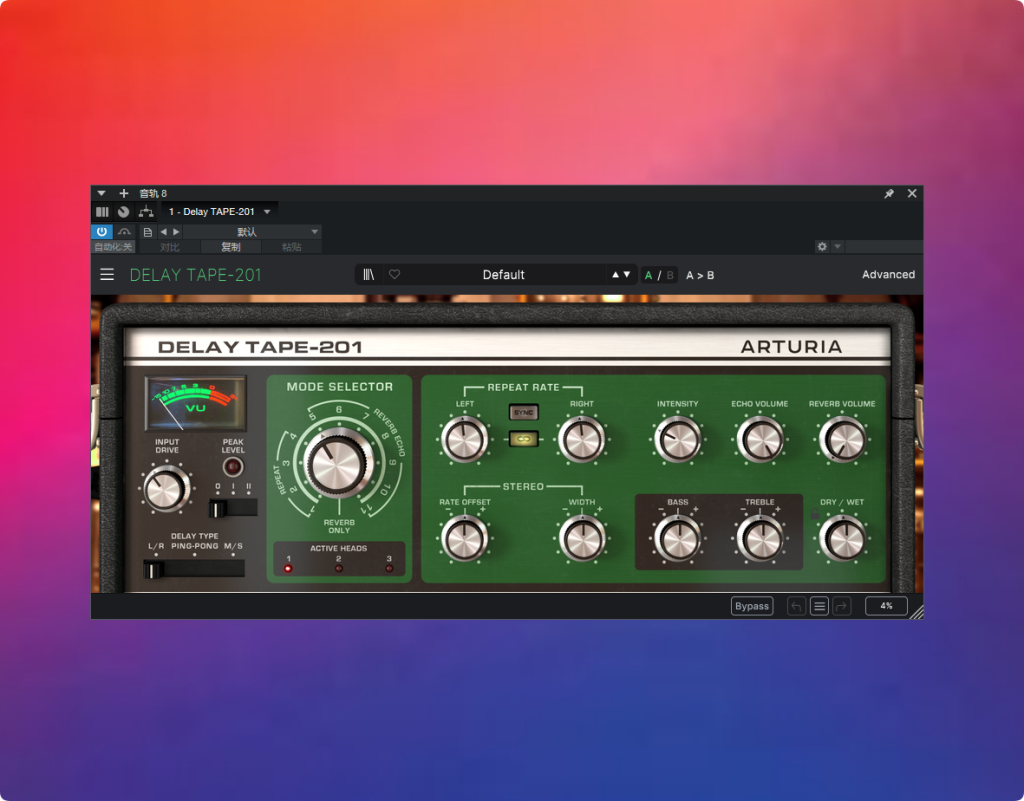The width and height of the screenshot is (1024, 801).
Task: Click the REVERB ONLY label
Action: [x=339, y=526]
